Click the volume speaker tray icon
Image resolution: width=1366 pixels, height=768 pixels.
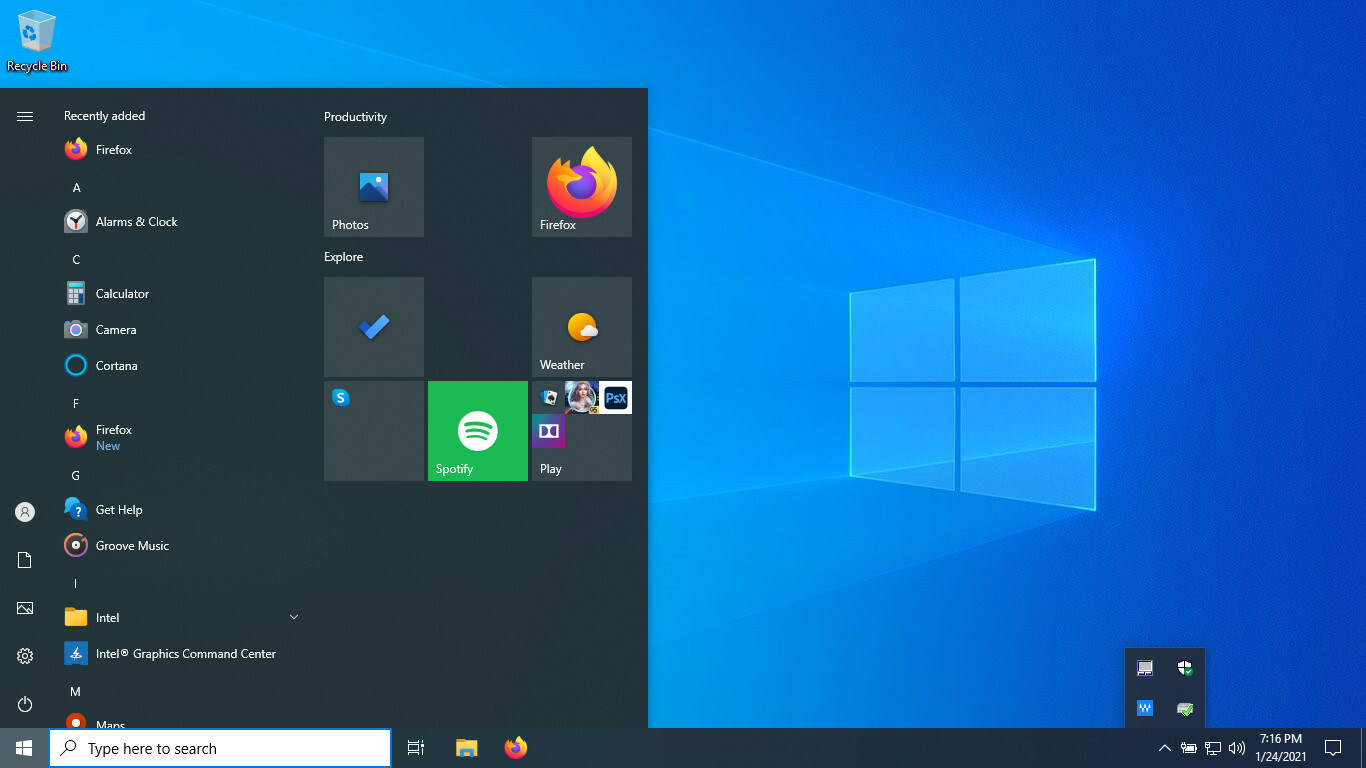point(1237,748)
